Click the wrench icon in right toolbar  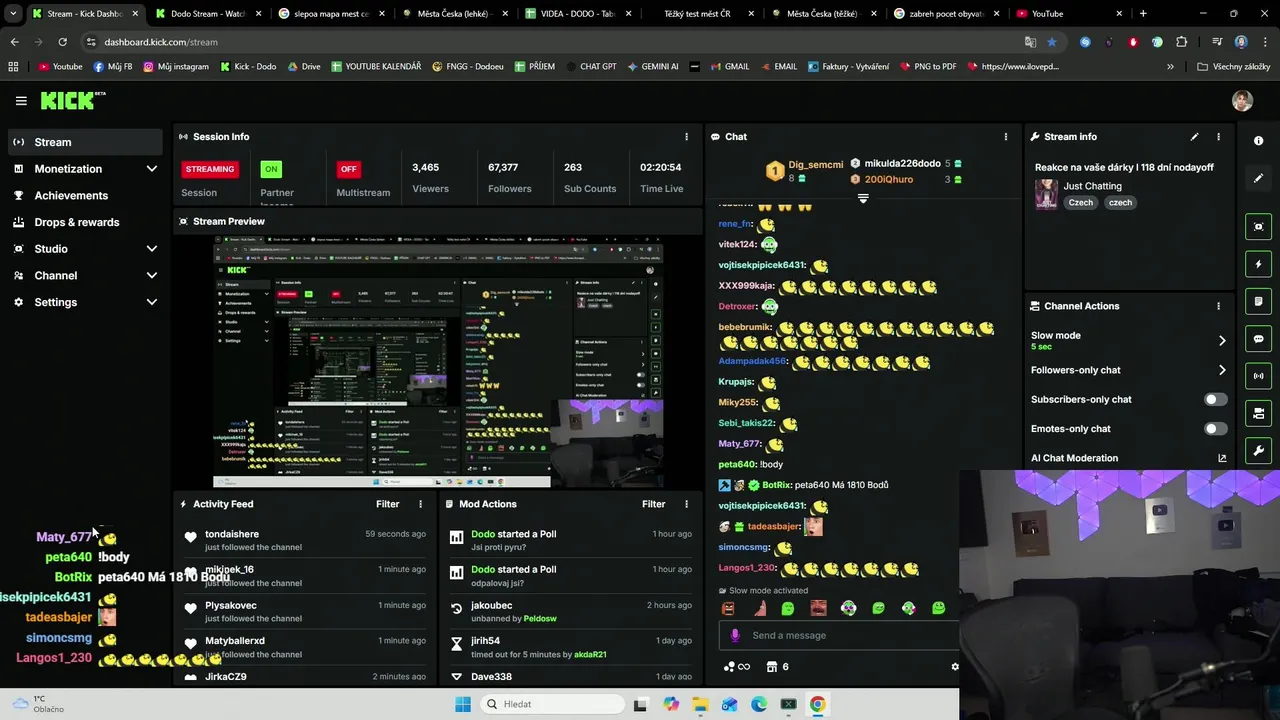1259,450
